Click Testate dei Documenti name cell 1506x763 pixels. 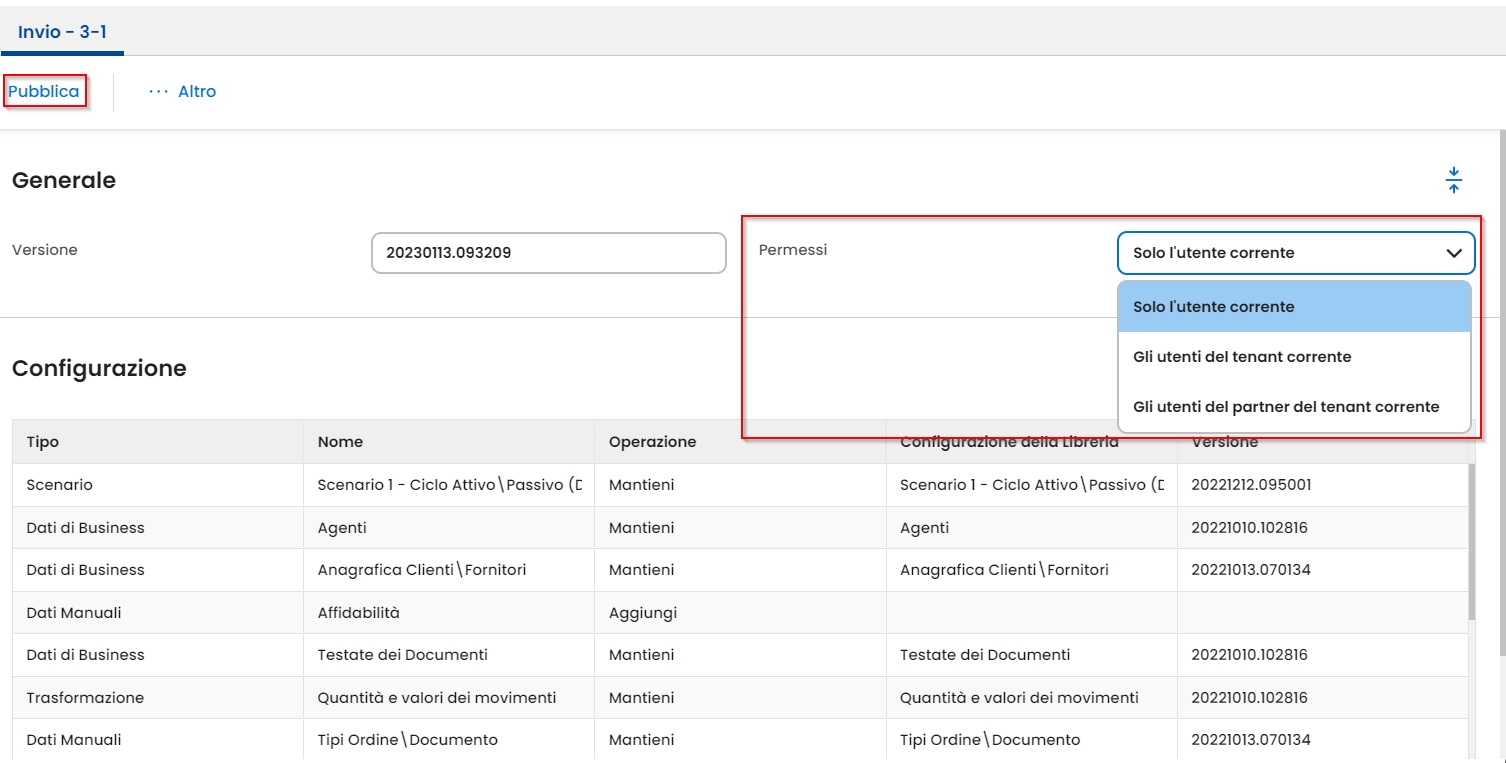coord(402,655)
